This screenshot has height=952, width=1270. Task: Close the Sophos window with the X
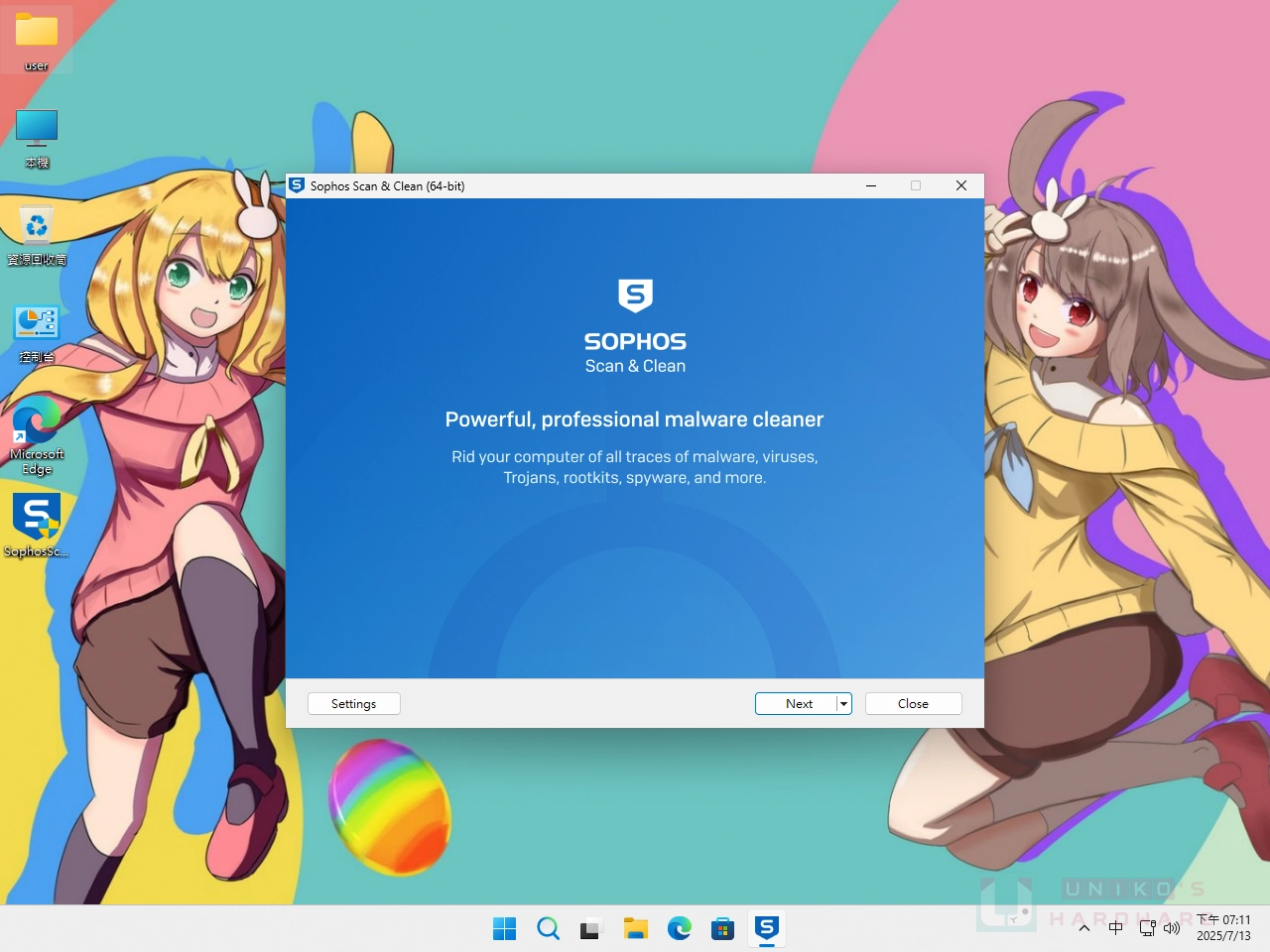(960, 185)
